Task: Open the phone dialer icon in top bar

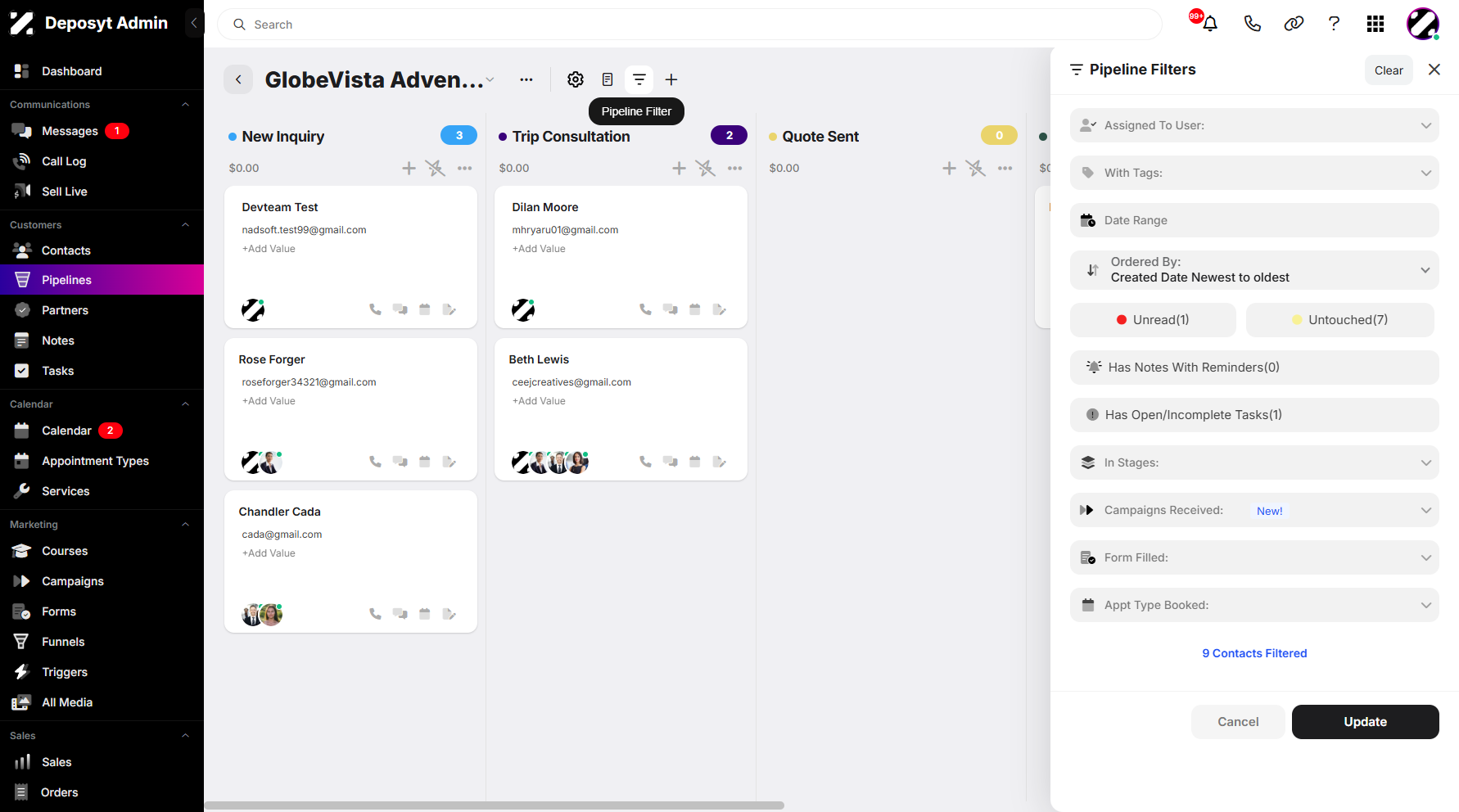Action: point(1252,24)
